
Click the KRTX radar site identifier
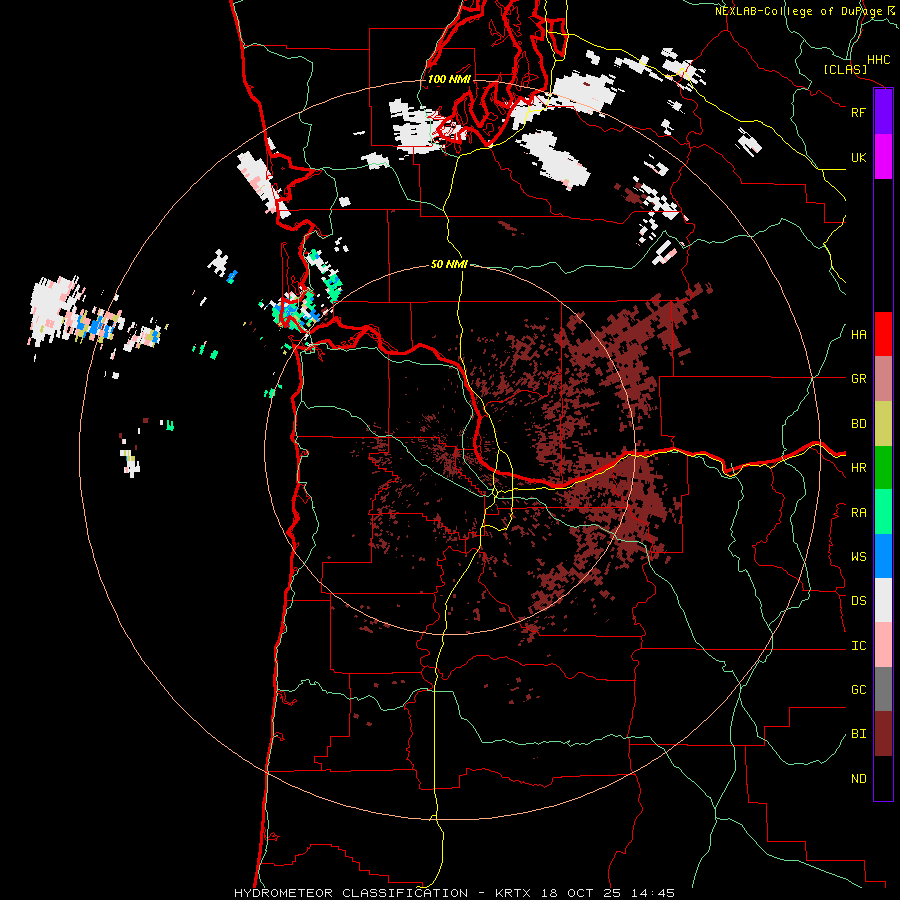click(513, 893)
